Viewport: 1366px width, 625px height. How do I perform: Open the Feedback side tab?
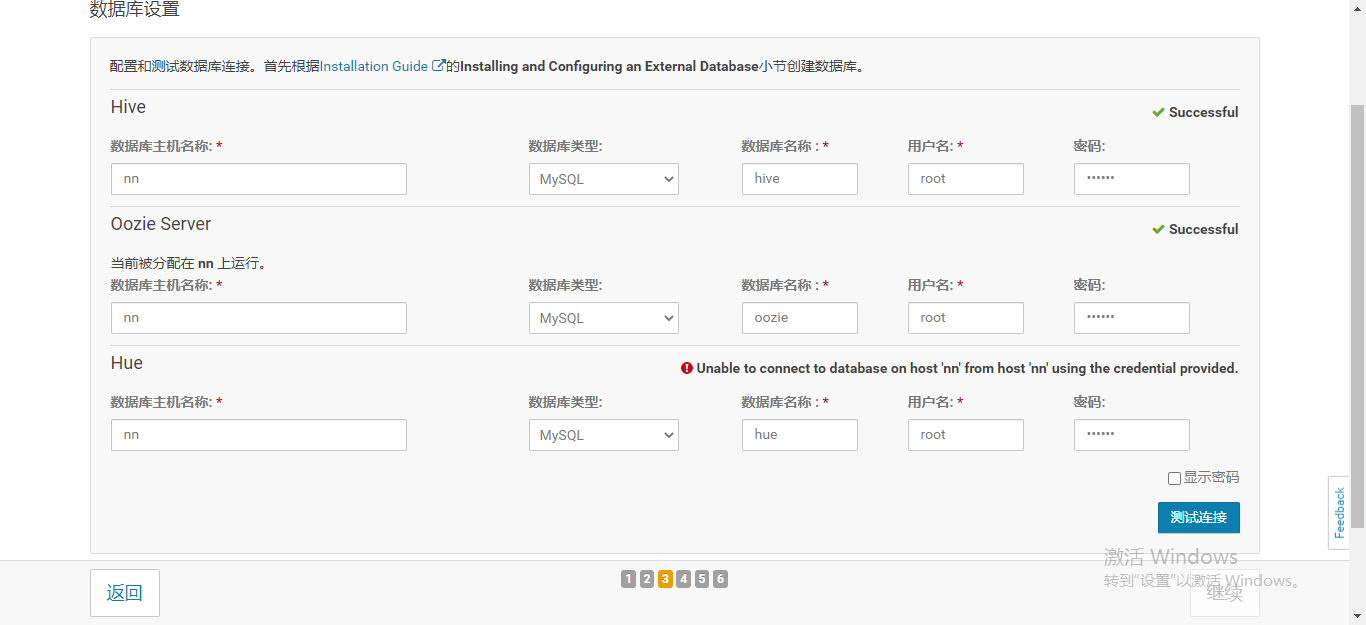(1339, 513)
